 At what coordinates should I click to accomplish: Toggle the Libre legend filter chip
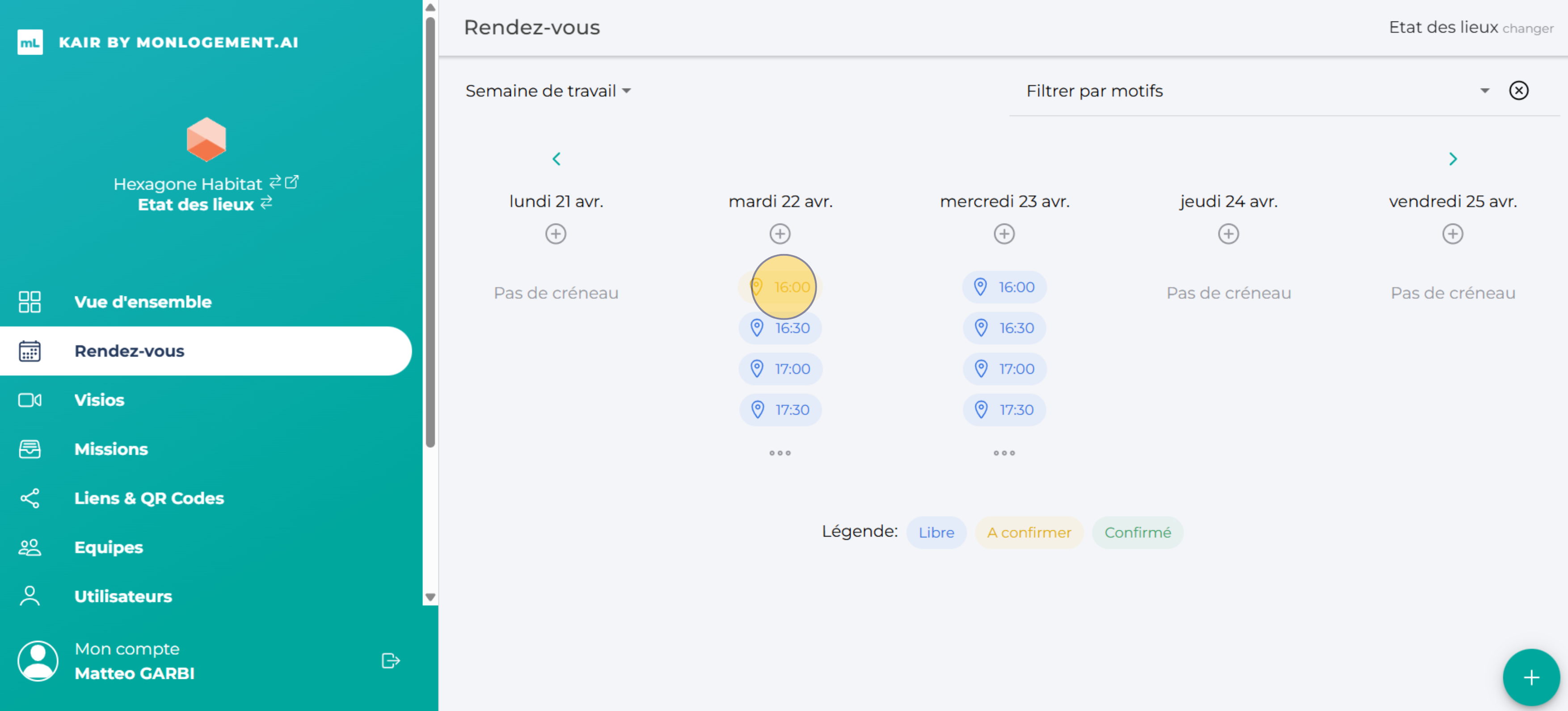[x=936, y=533]
